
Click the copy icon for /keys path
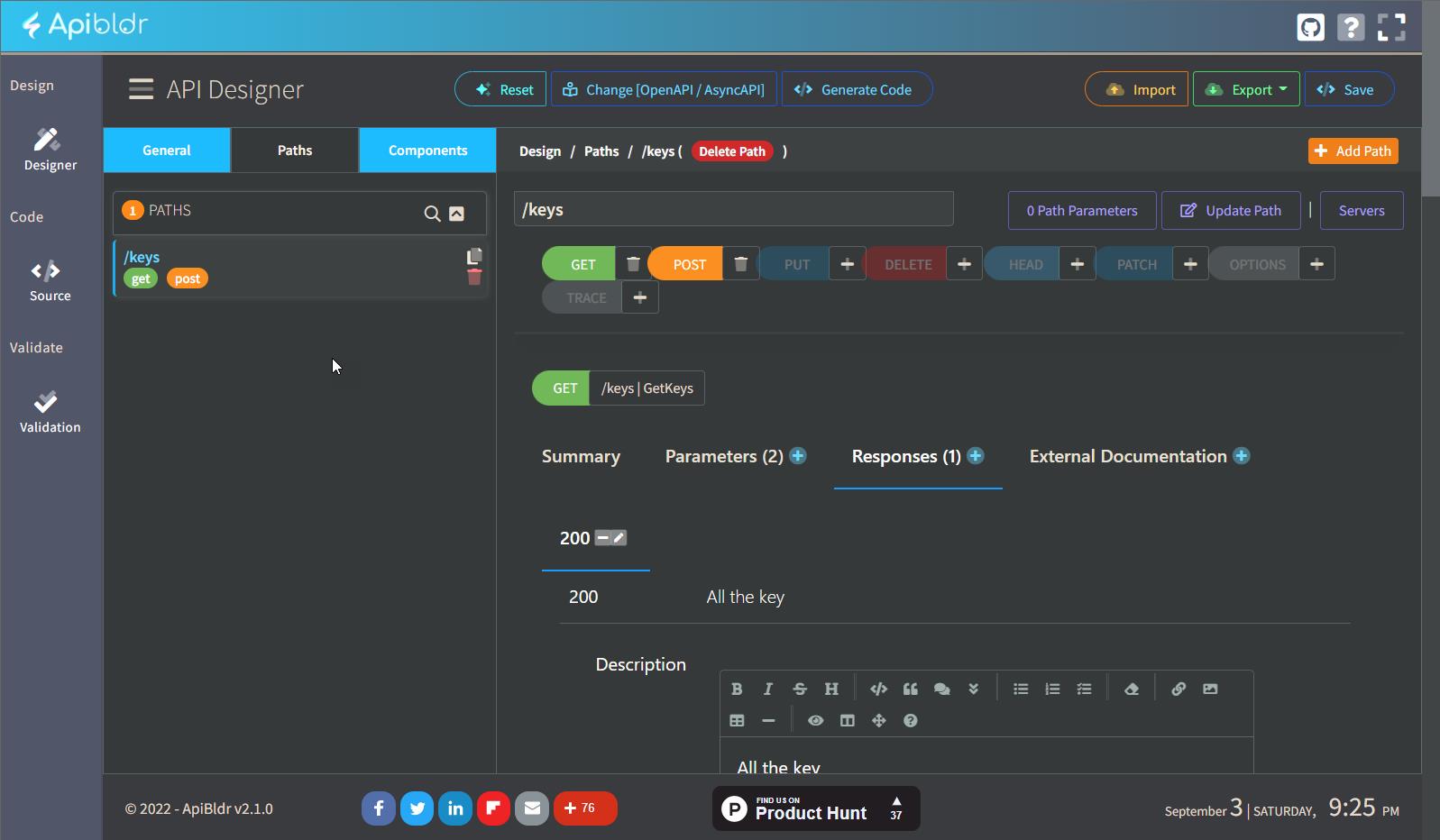tap(474, 256)
